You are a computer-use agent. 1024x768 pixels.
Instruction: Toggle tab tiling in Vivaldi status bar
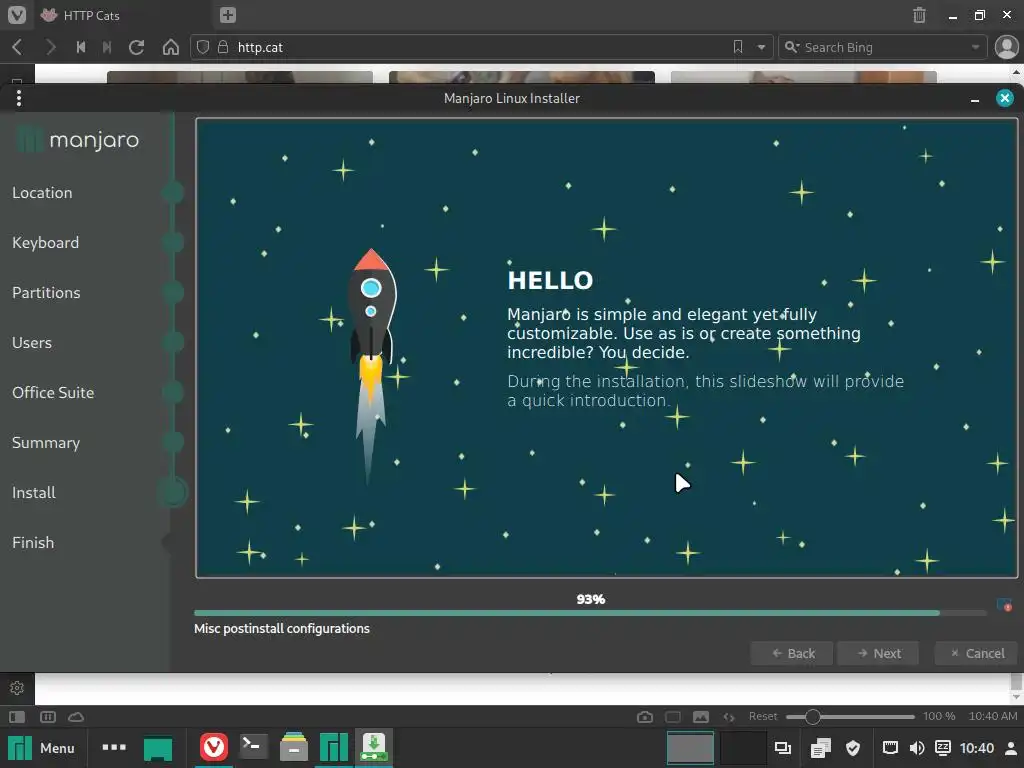(48, 716)
